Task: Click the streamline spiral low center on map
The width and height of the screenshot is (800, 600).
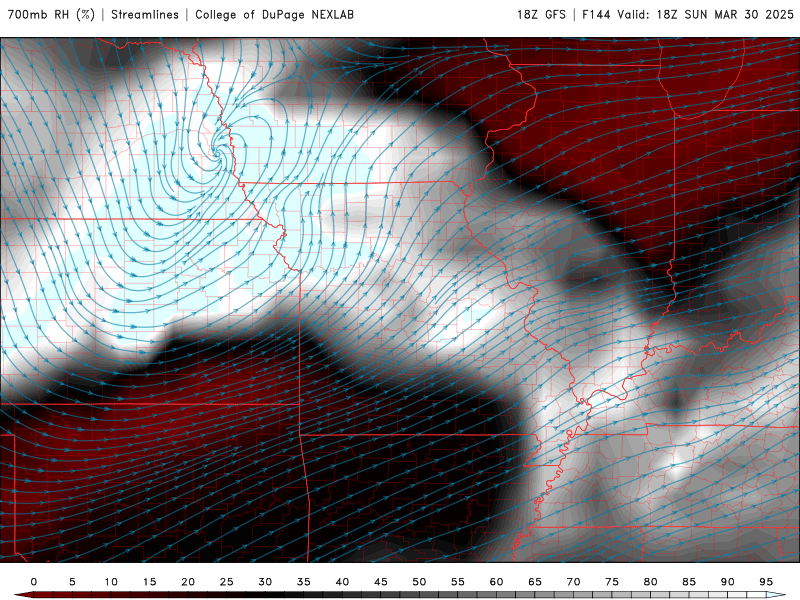Action: (216, 152)
